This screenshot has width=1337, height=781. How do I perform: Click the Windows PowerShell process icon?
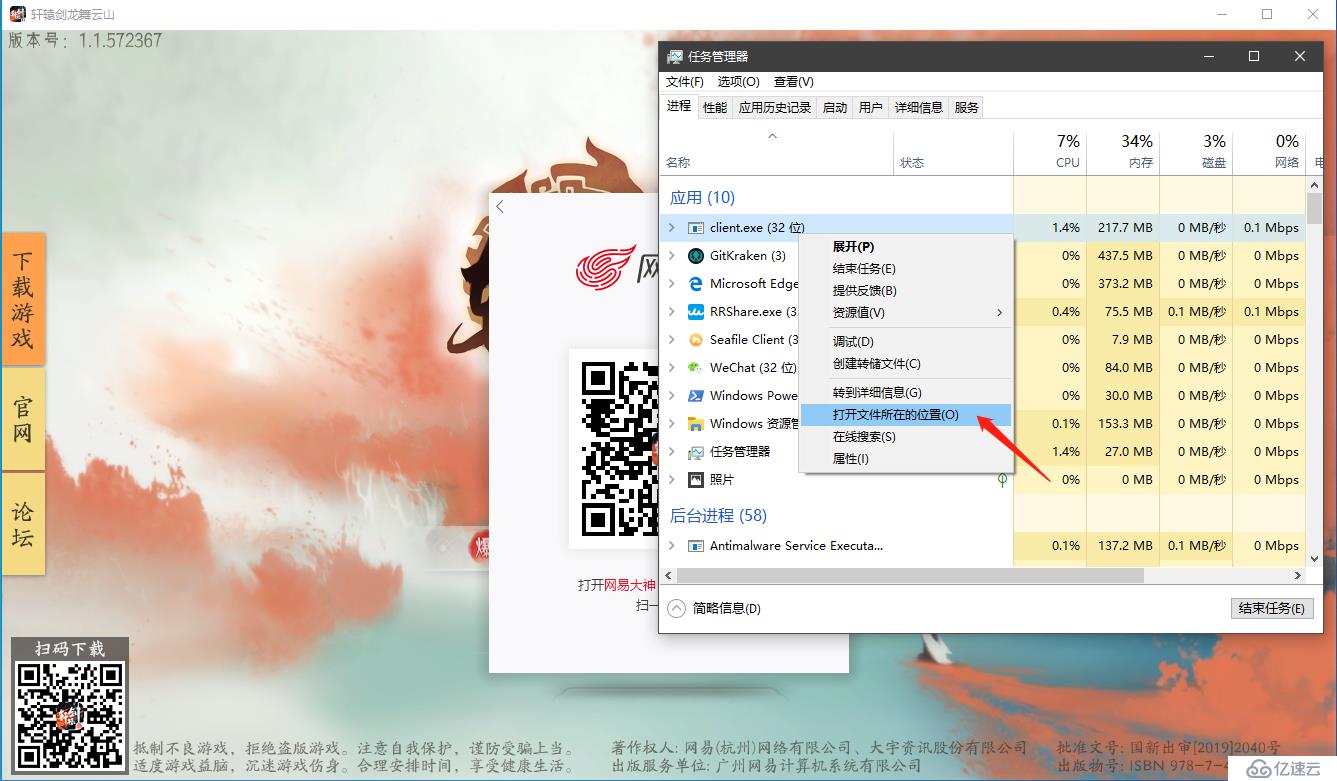[x=696, y=396]
